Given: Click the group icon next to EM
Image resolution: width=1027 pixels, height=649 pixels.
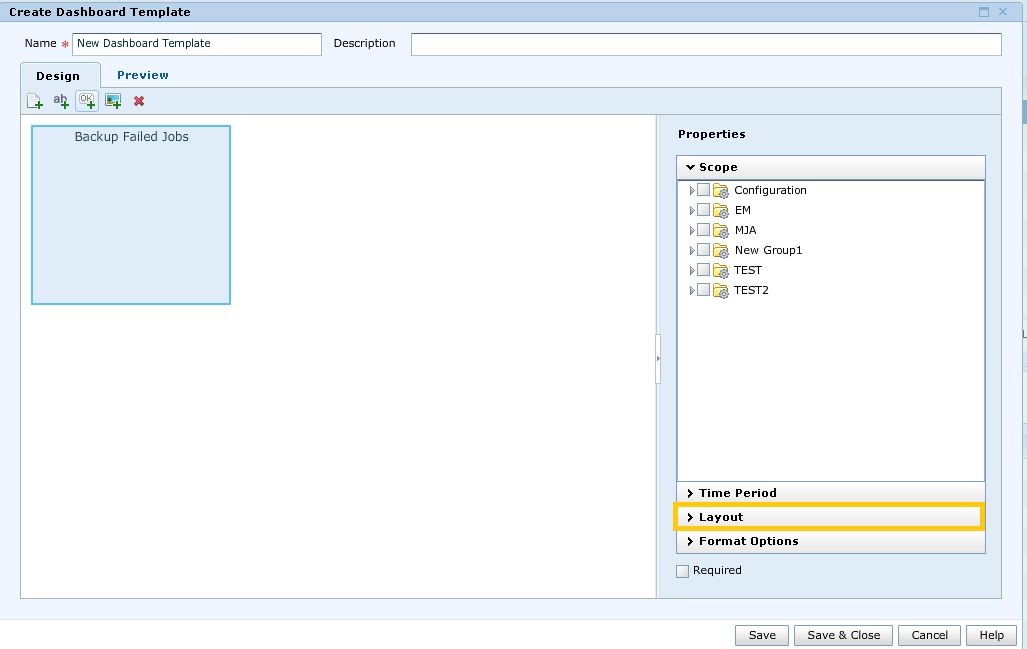Looking at the screenshot, I should point(721,210).
